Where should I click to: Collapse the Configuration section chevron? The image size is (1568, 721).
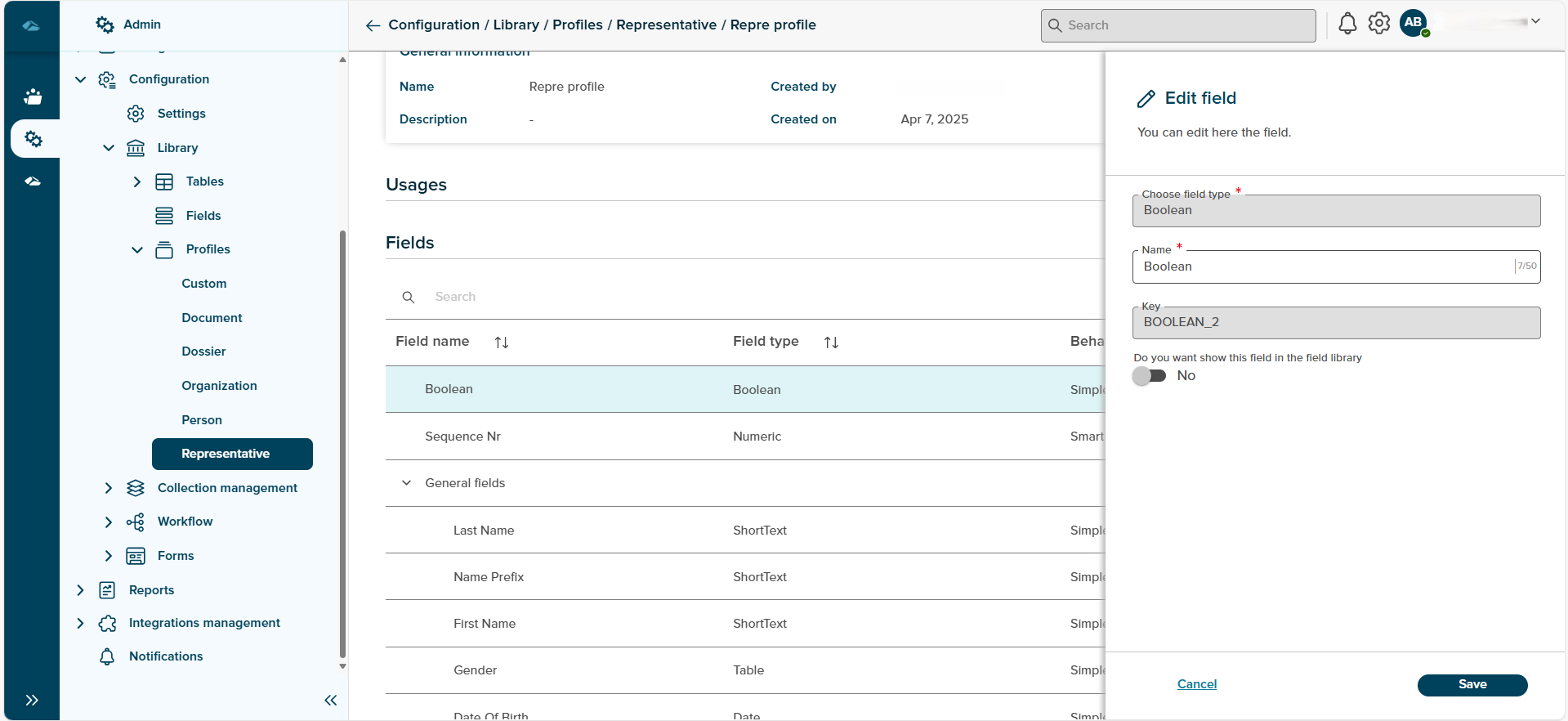point(80,79)
